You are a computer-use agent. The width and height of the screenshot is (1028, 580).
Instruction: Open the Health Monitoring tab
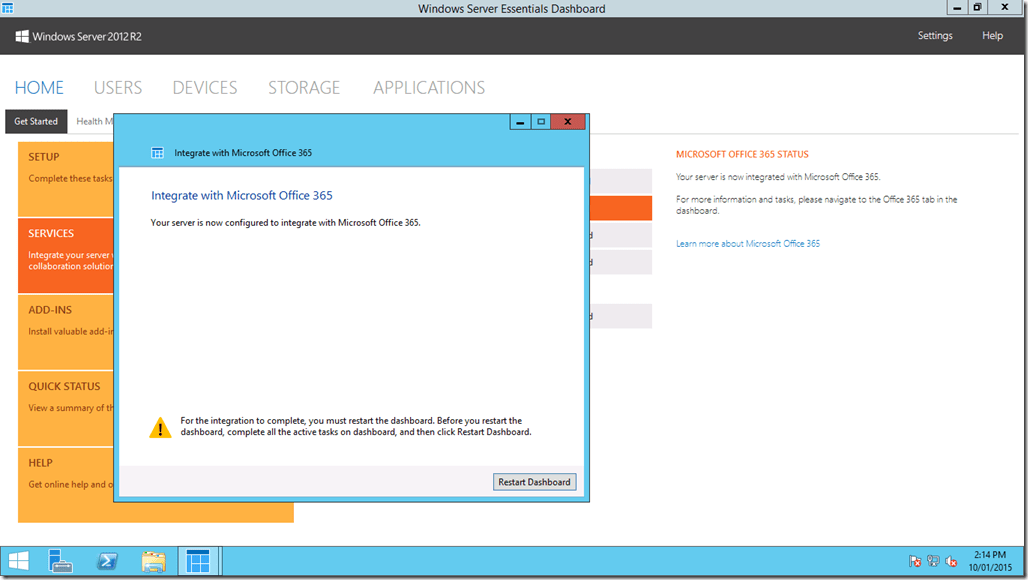tap(95, 121)
